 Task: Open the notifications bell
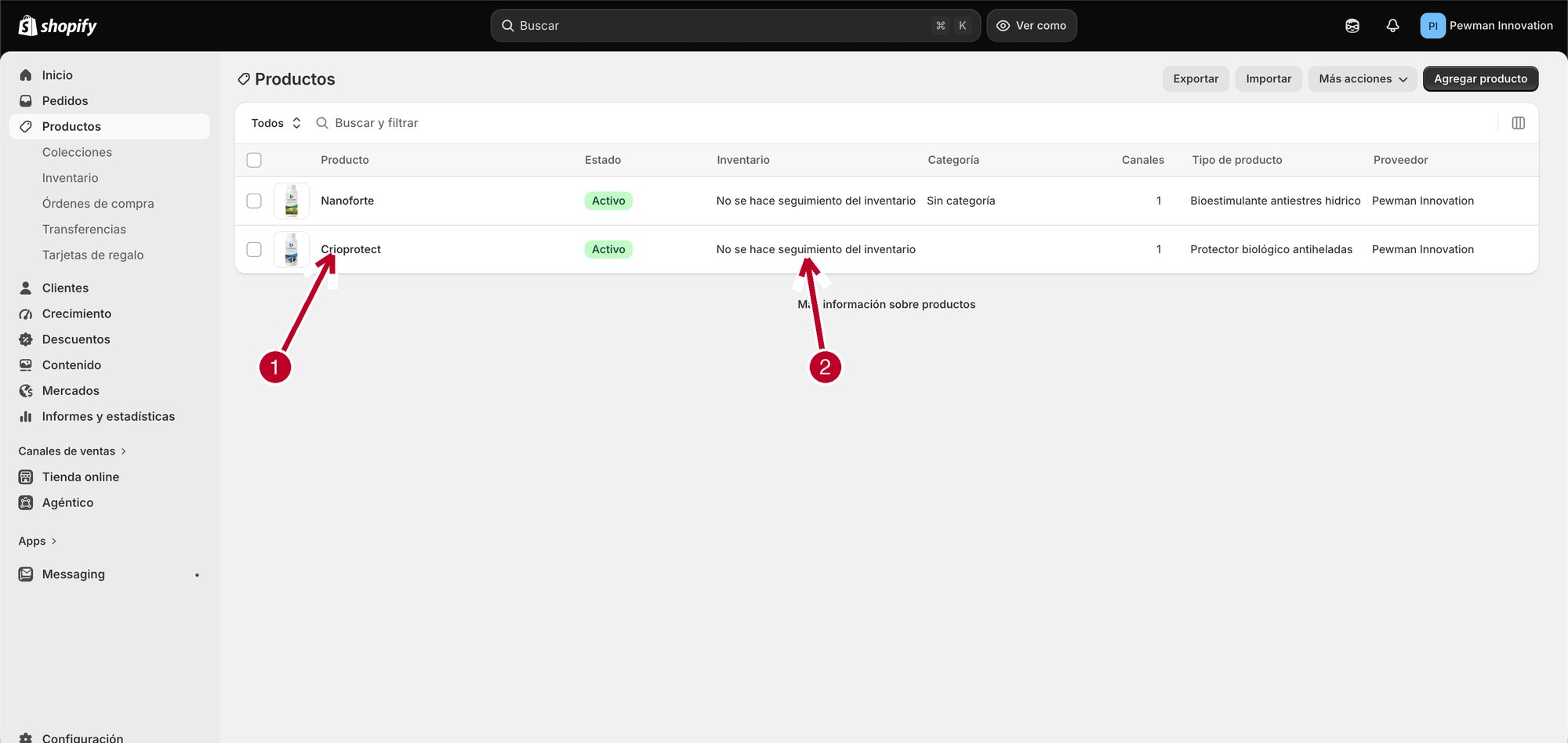(x=1392, y=26)
